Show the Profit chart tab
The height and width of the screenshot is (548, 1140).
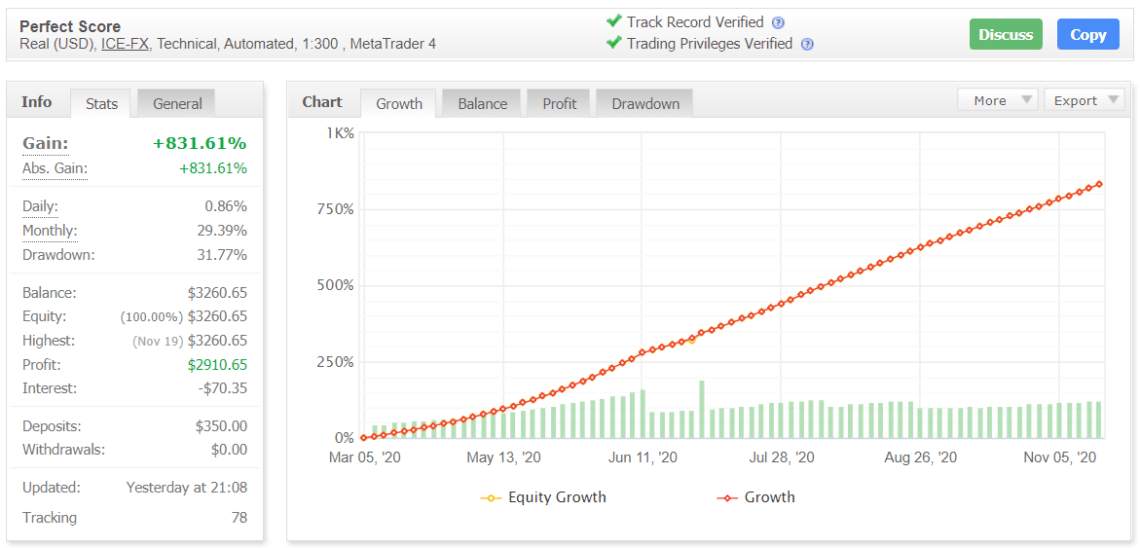(559, 103)
